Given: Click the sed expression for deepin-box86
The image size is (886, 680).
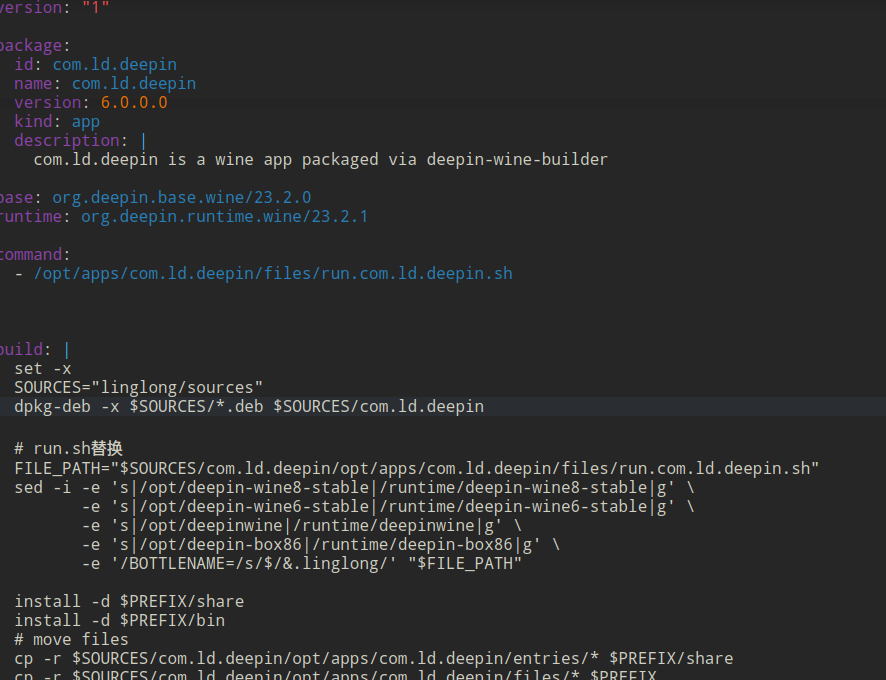Looking at the screenshot, I should [321, 545].
